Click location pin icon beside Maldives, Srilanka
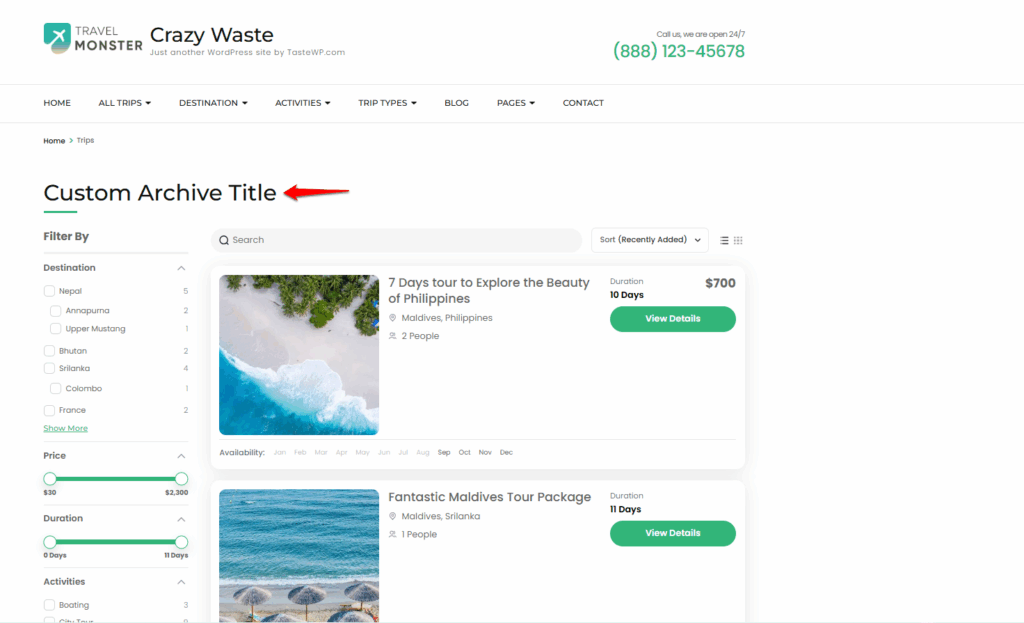The image size is (1024, 623). 393,516
